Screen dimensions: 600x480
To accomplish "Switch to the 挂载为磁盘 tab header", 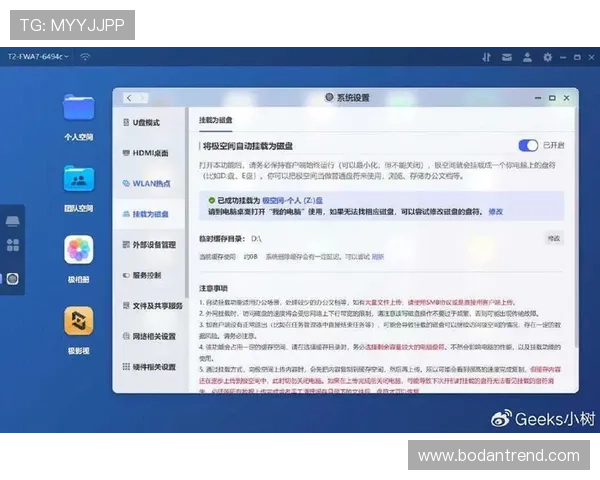I will [215, 120].
